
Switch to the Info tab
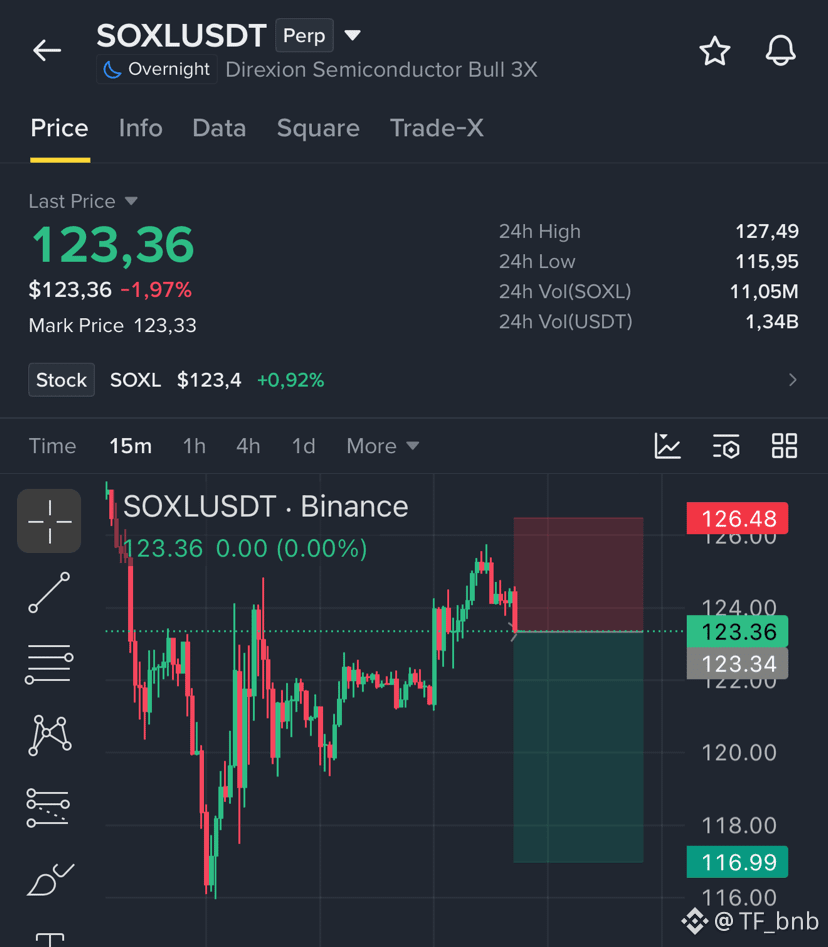[x=141, y=128]
